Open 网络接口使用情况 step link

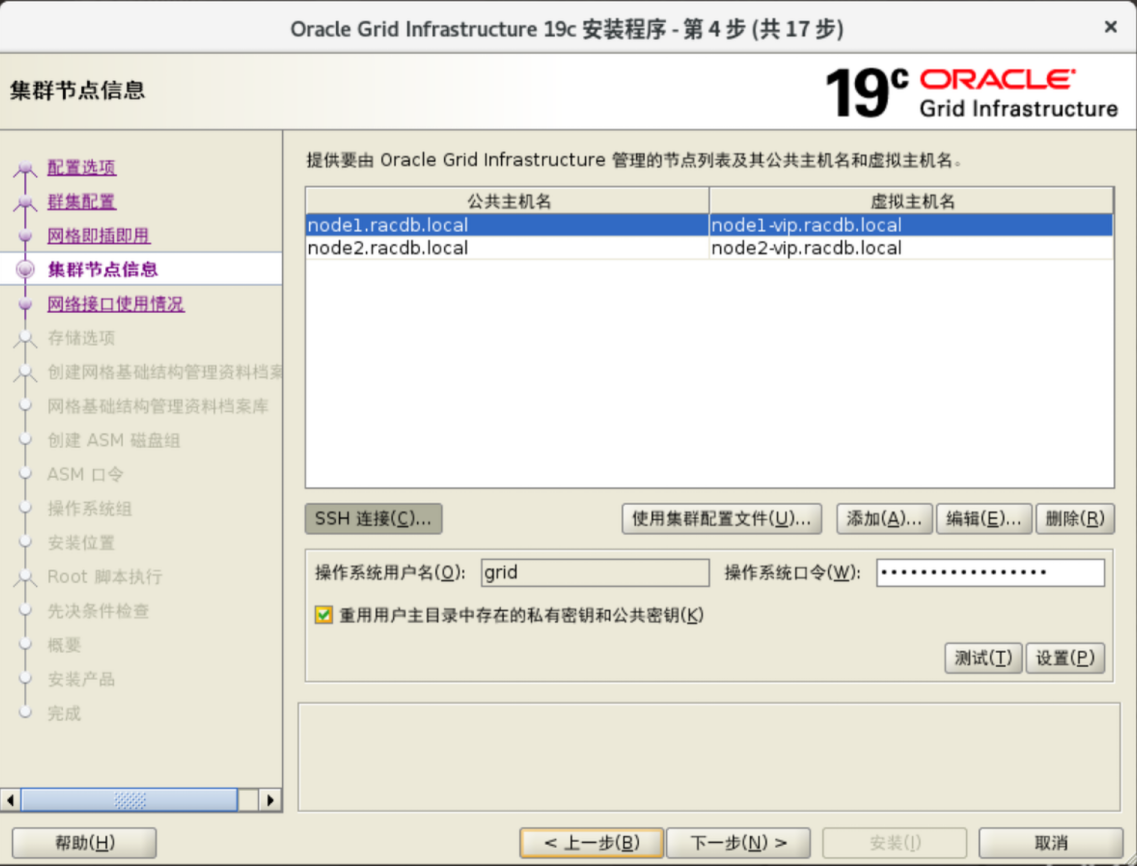point(115,304)
